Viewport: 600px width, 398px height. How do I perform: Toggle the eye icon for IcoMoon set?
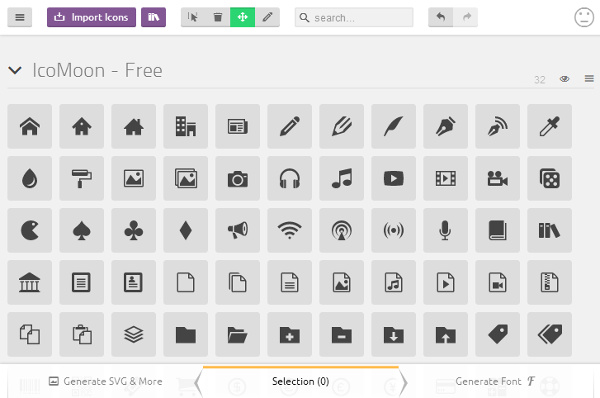564,79
